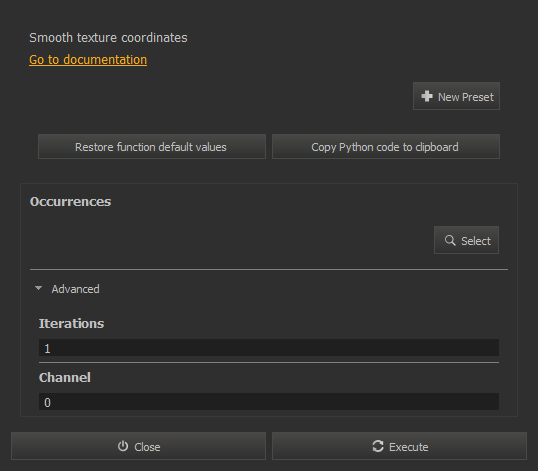The image size is (538, 471).
Task: Copy Python code to clipboard
Action: pyautogui.click(x=386, y=147)
